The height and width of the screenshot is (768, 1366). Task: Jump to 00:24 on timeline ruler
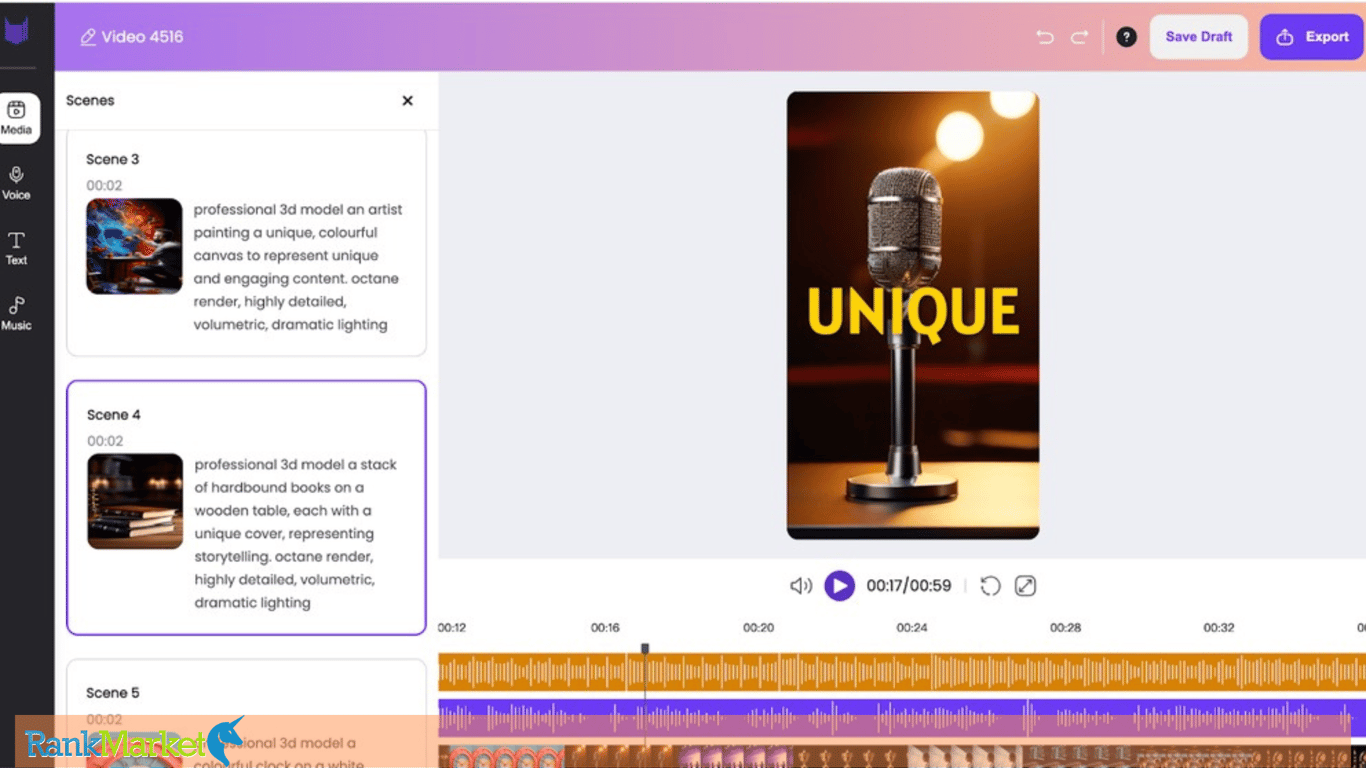click(x=911, y=628)
